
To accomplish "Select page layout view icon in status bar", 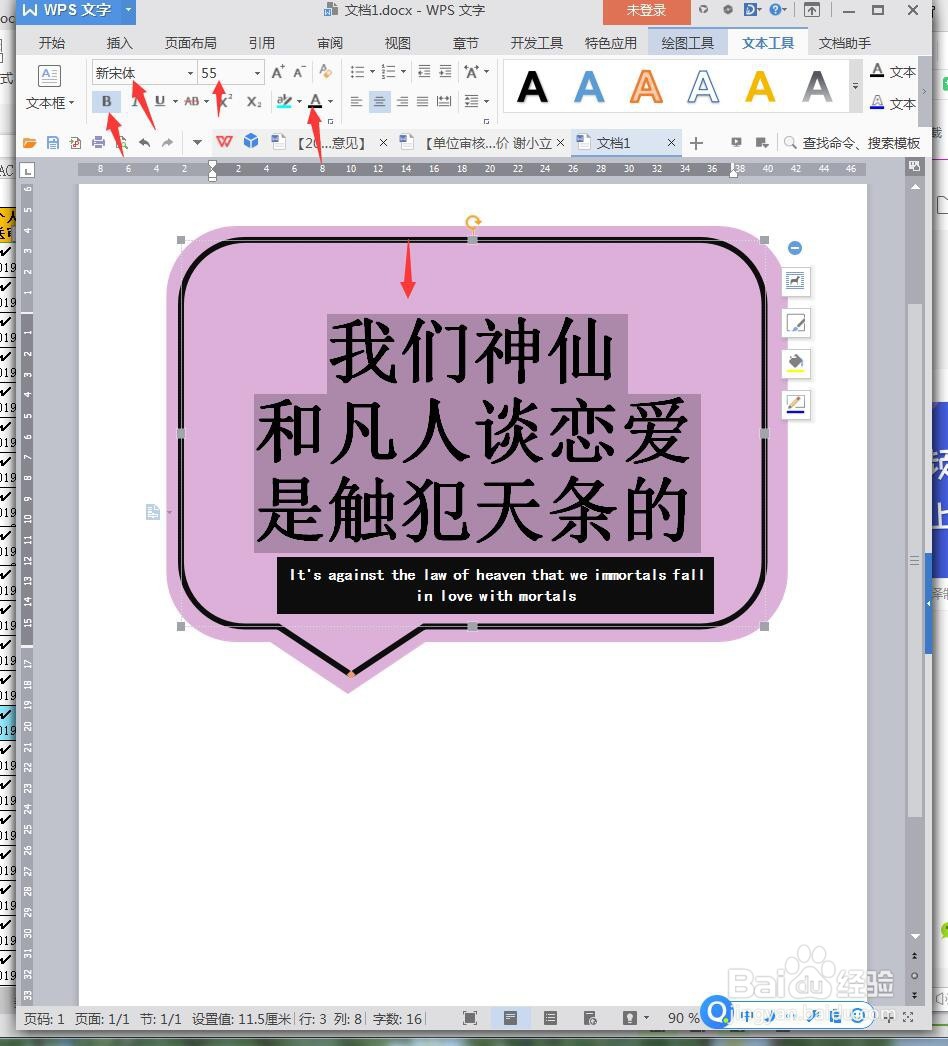I will (510, 1017).
